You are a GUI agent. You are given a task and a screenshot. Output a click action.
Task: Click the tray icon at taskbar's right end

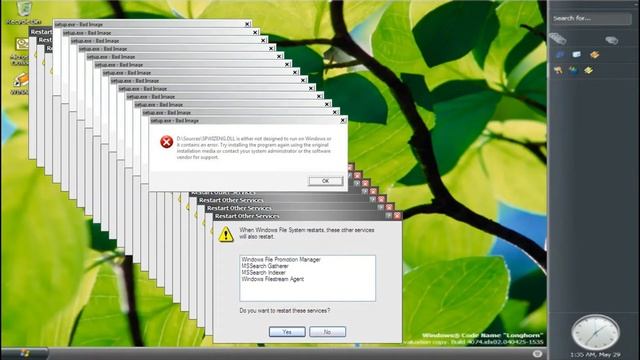point(537,354)
